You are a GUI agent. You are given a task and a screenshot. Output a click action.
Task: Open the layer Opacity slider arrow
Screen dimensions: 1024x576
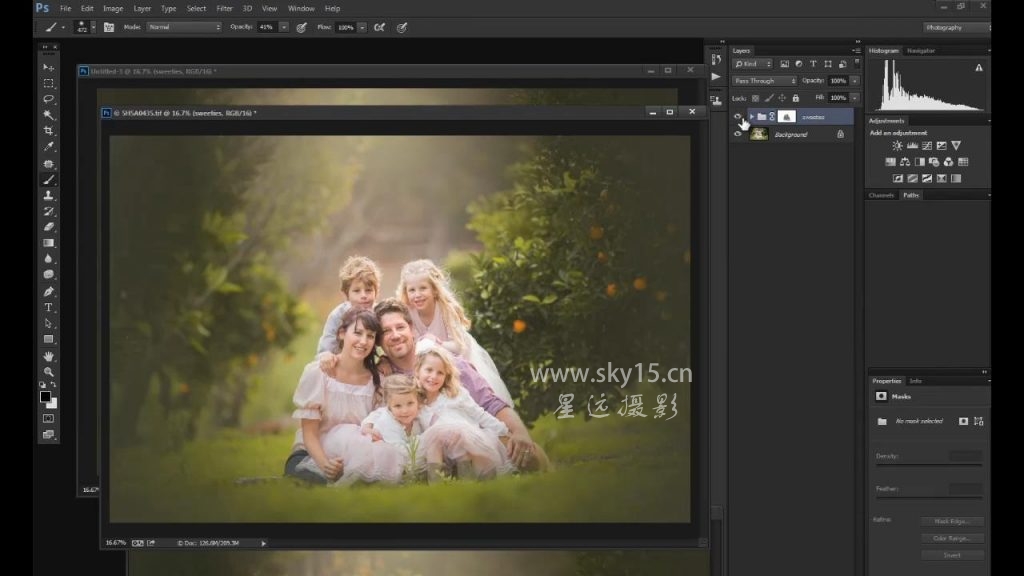click(855, 81)
